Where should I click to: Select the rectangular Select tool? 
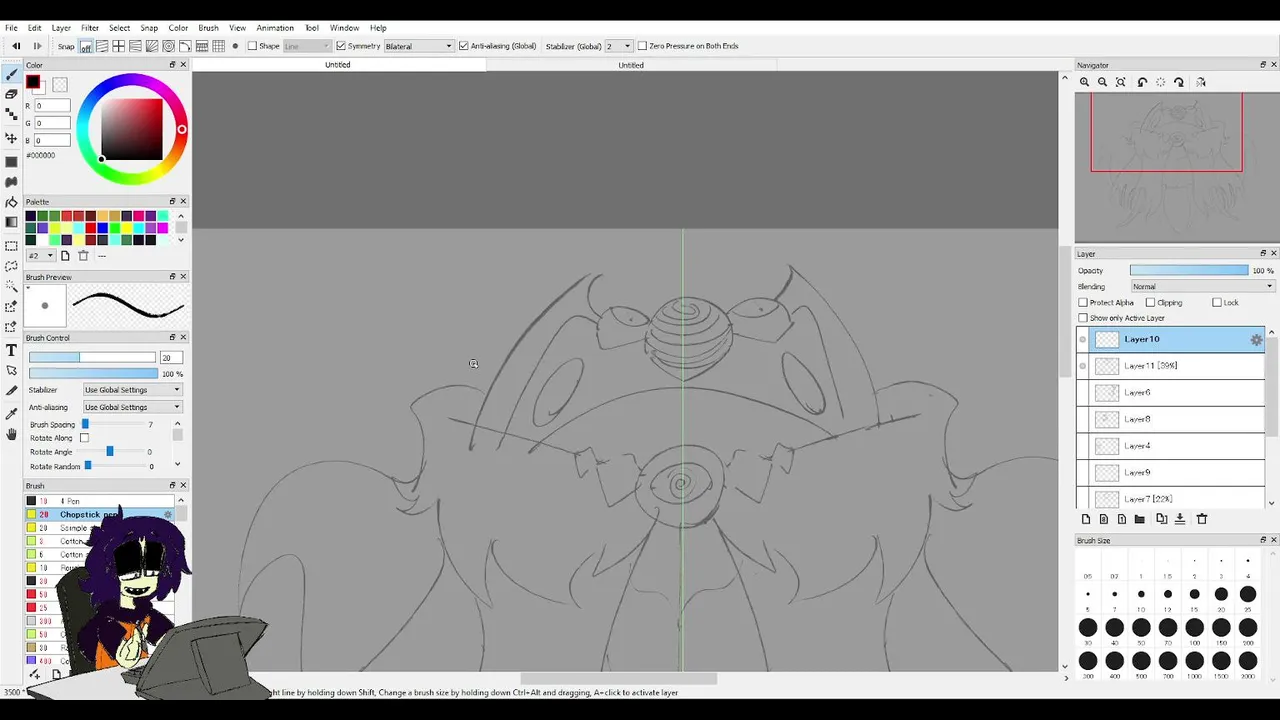coord(11,246)
